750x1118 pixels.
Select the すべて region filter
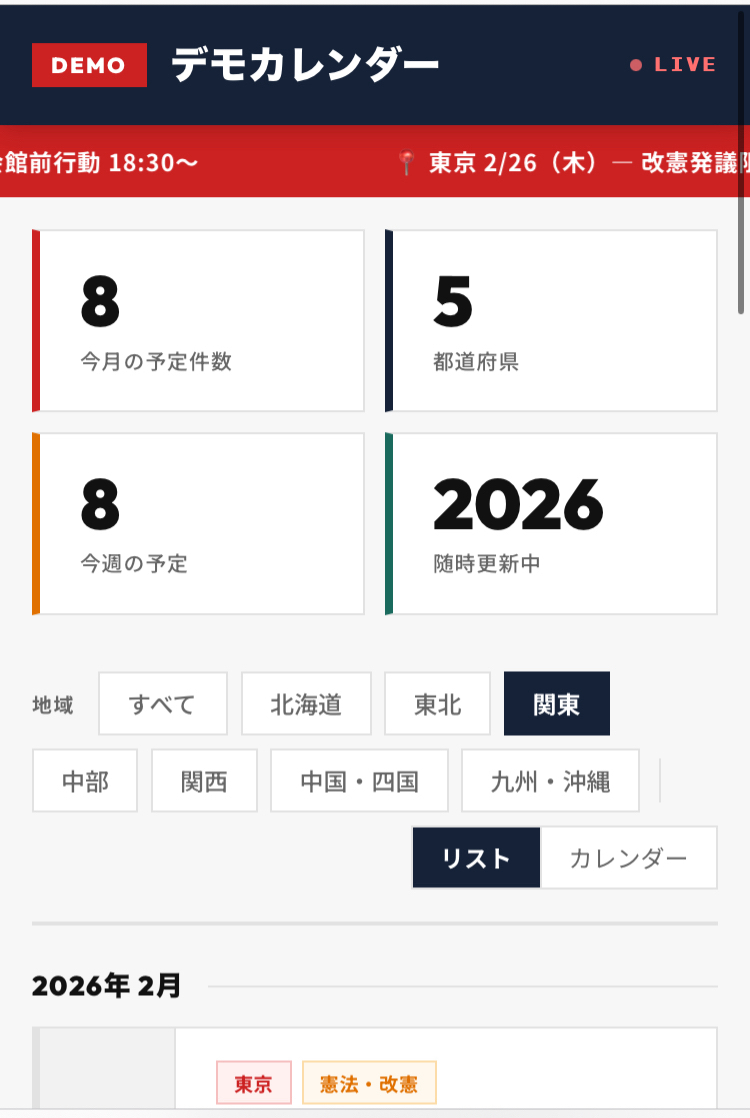tap(163, 704)
